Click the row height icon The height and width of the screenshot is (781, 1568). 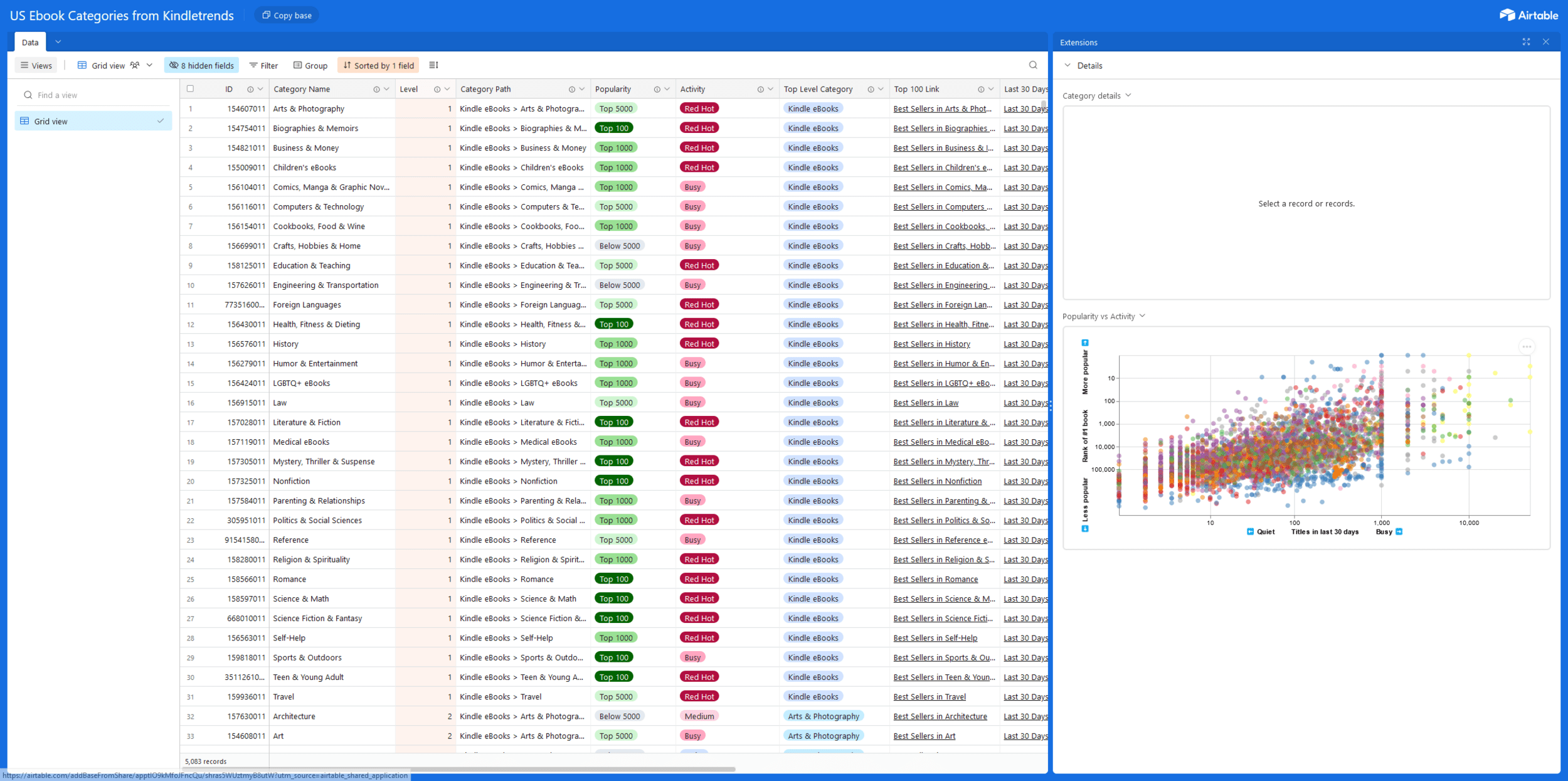[x=433, y=65]
